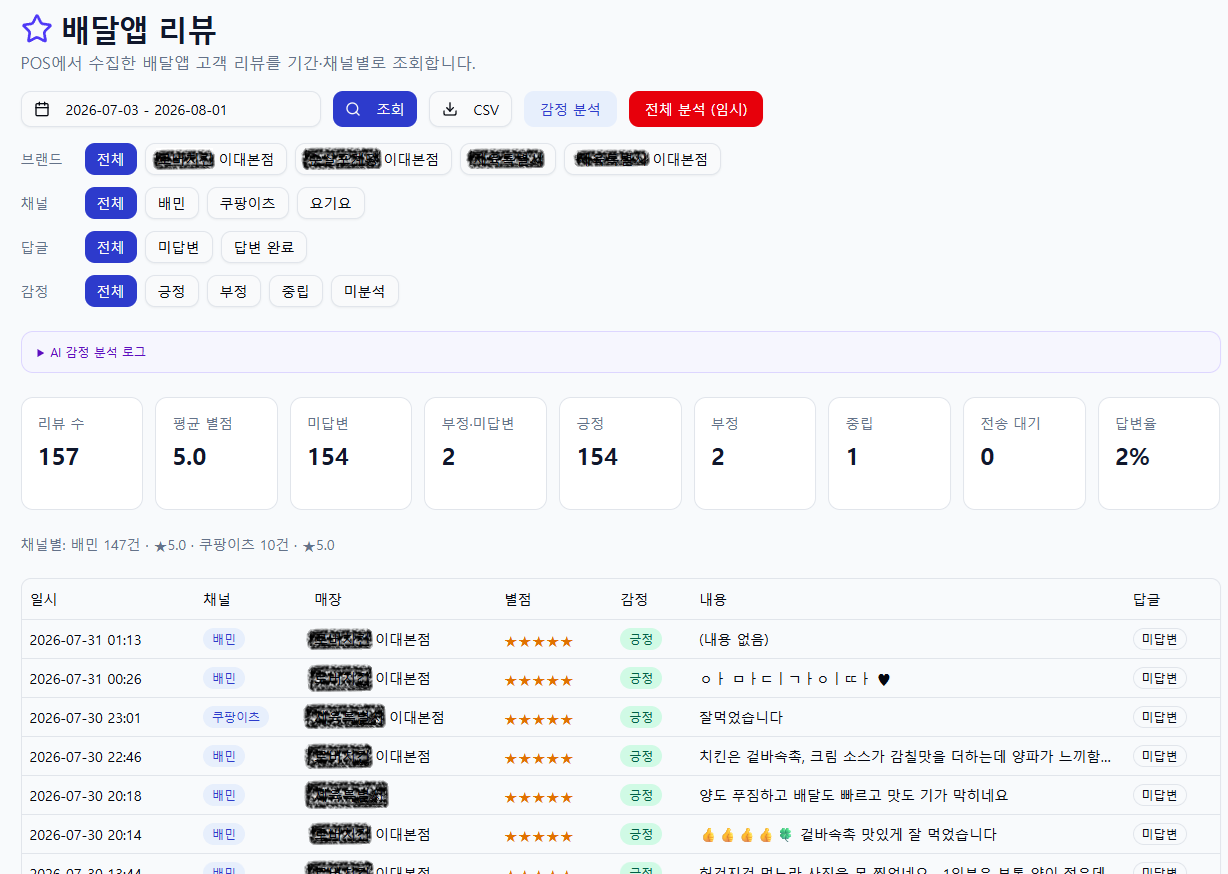Click 미답변 badge in the 잘먹었습니다 row
1228x874 pixels.
pos(1160,717)
